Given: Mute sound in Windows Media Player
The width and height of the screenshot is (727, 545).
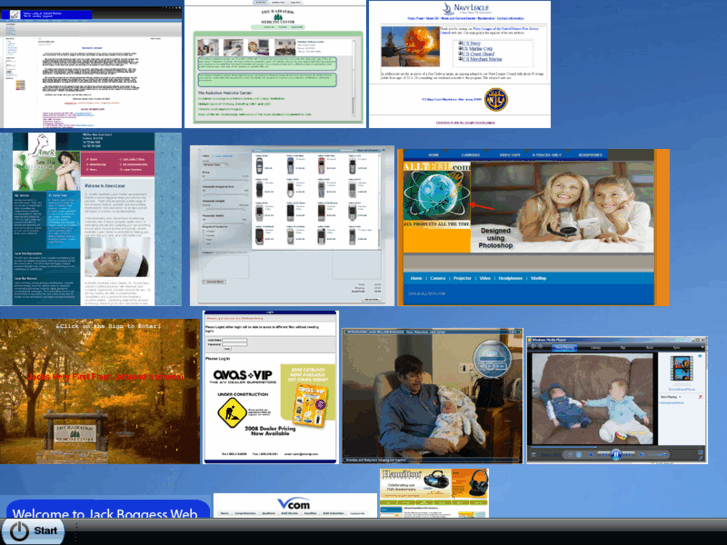Looking at the screenshot, I should coord(642,455).
